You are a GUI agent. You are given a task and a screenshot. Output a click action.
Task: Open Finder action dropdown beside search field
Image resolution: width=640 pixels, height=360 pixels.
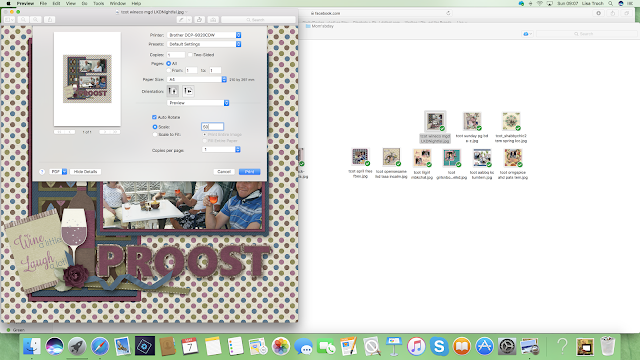pyautogui.click(x=527, y=34)
